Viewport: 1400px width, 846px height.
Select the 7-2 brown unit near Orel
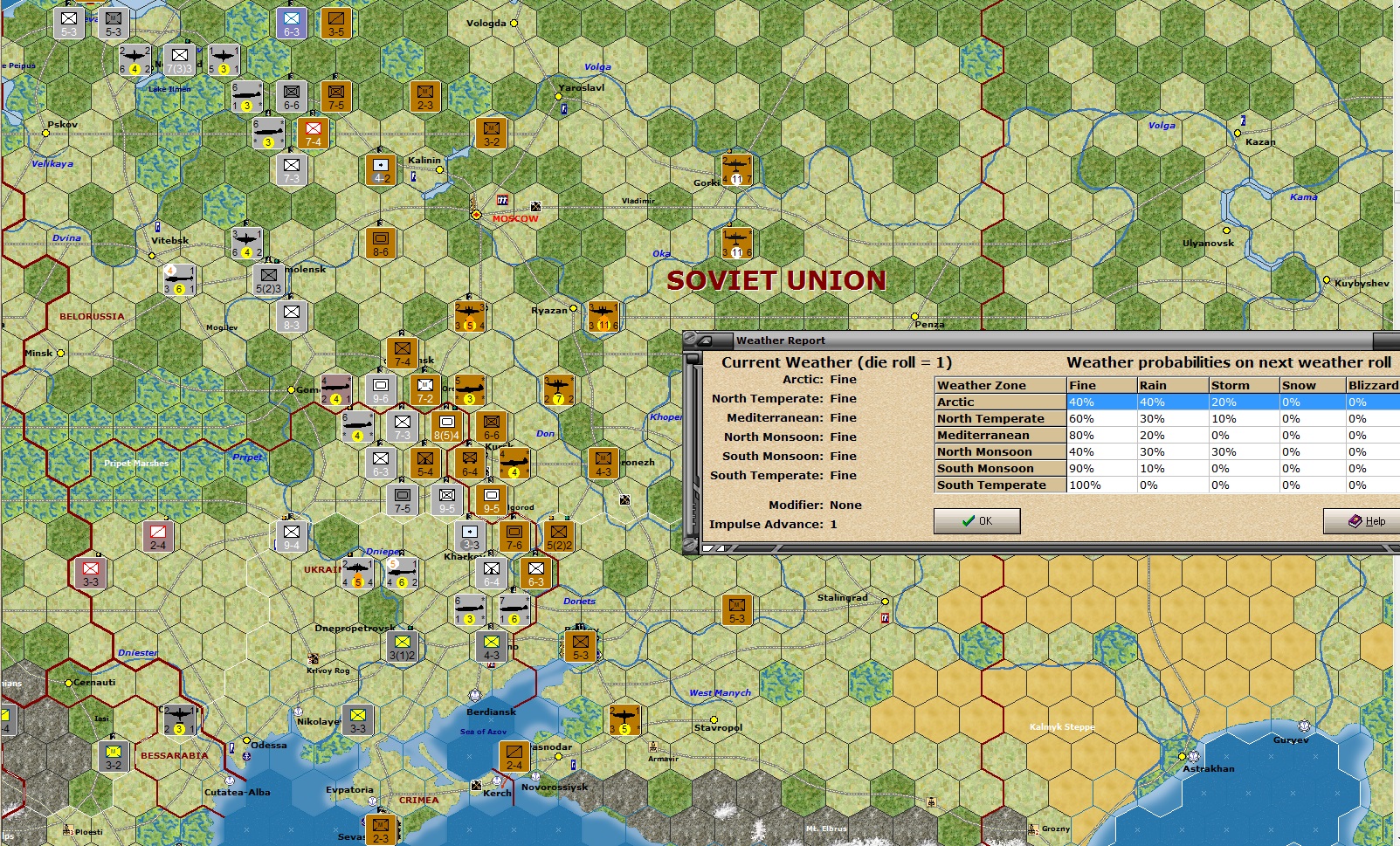425,390
